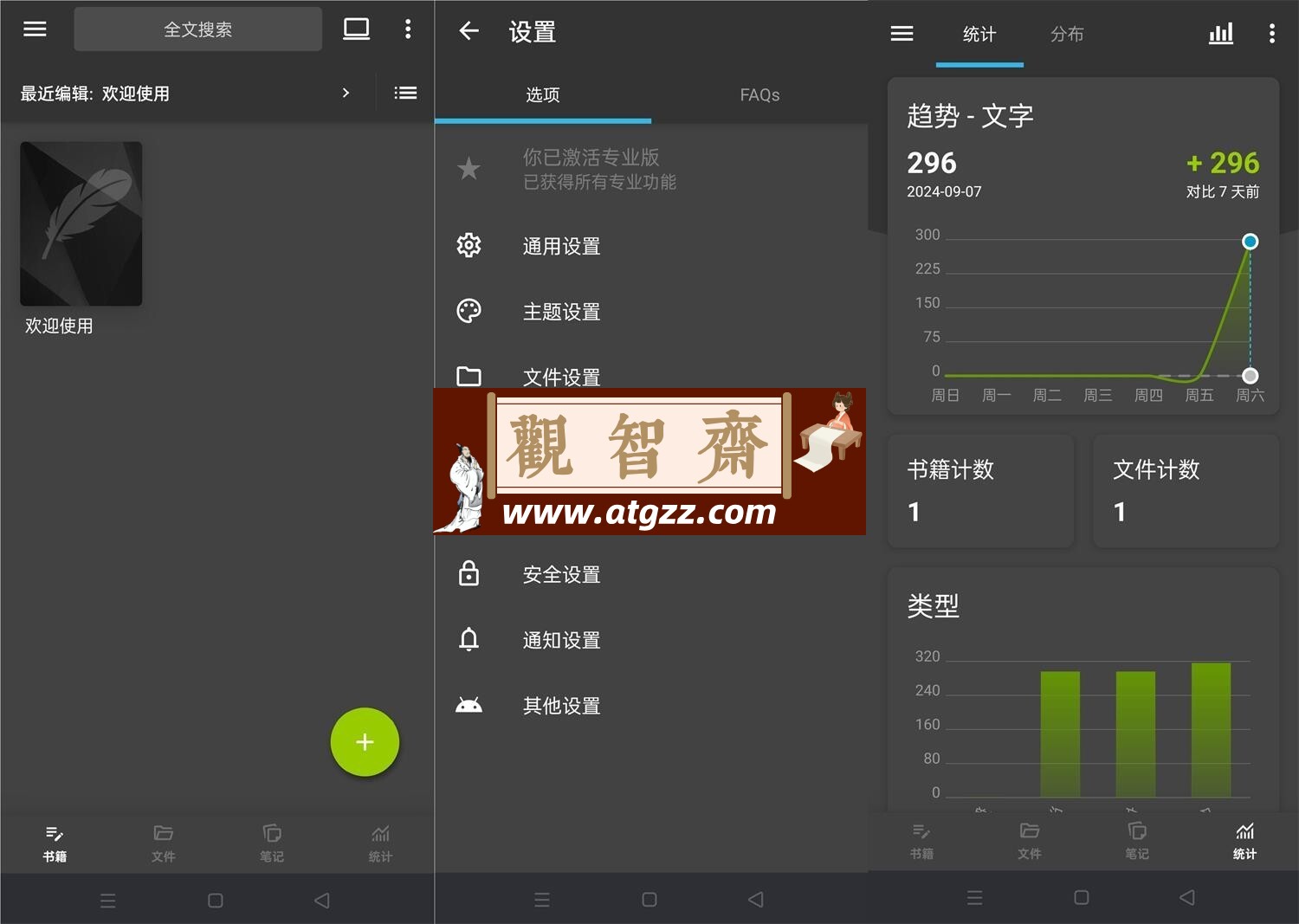Switch to the FAQs tab
The height and width of the screenshot is (924, 1299).
[759, 95]
